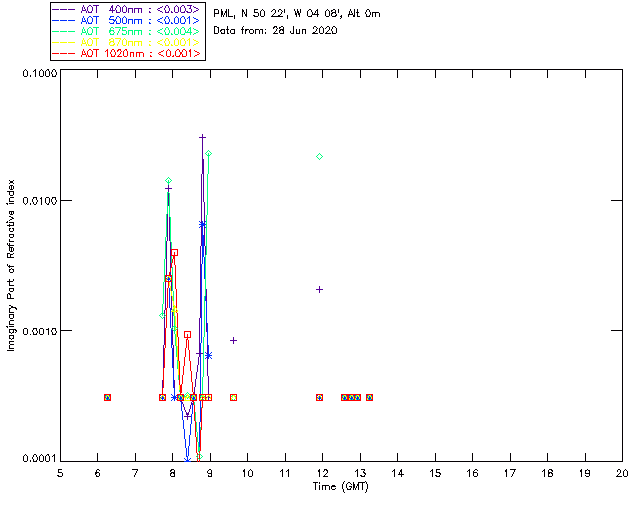Click the isolated purple plus near time 9.6

[x=233, y=340]
